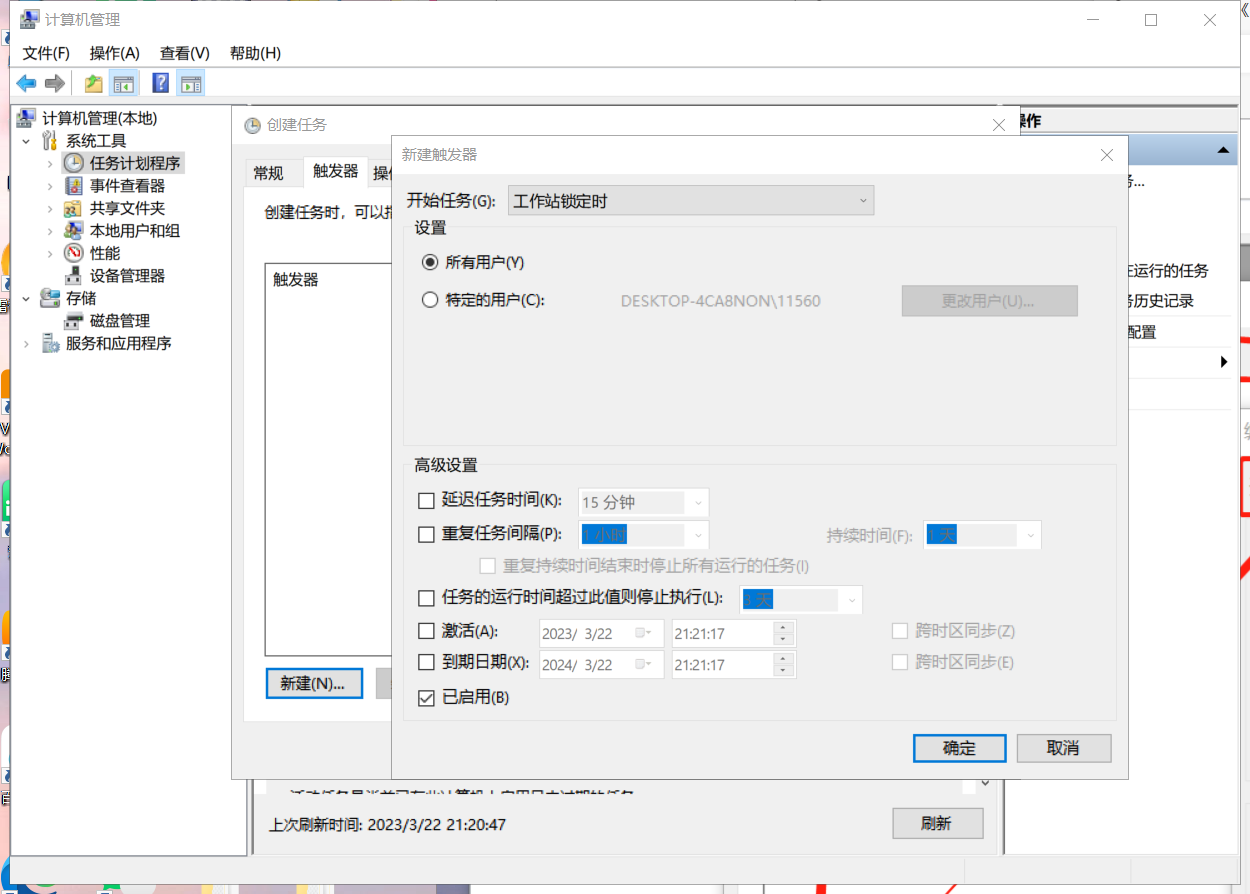
Task: Enable the 到期日期 checkbox
Action: [426, 662]
